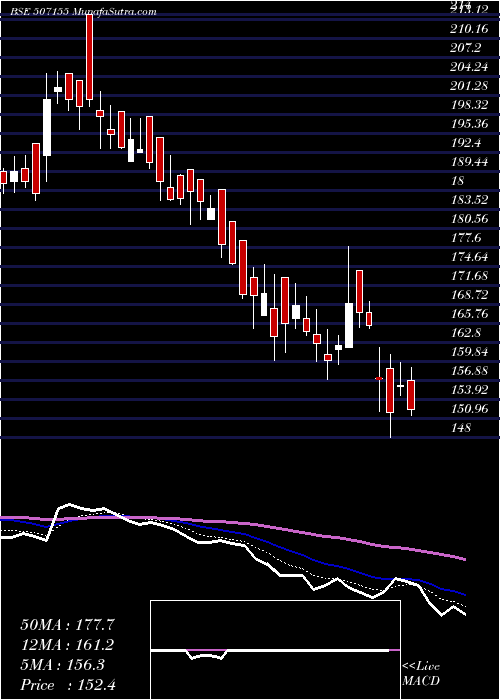Click the 159.84 price axis label
The image size is (500, 700).
tap(470, 352)
